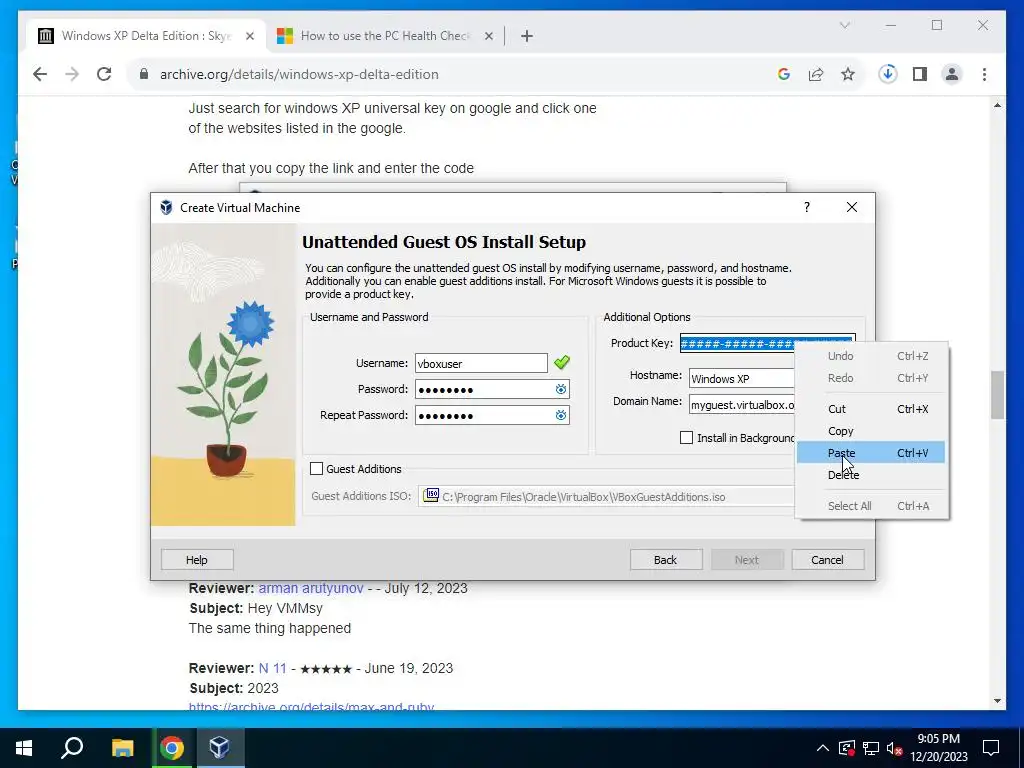The height and width of the screenshot is (768, 1024).
Task: Click the Cancel button
Action: point(827,560)
